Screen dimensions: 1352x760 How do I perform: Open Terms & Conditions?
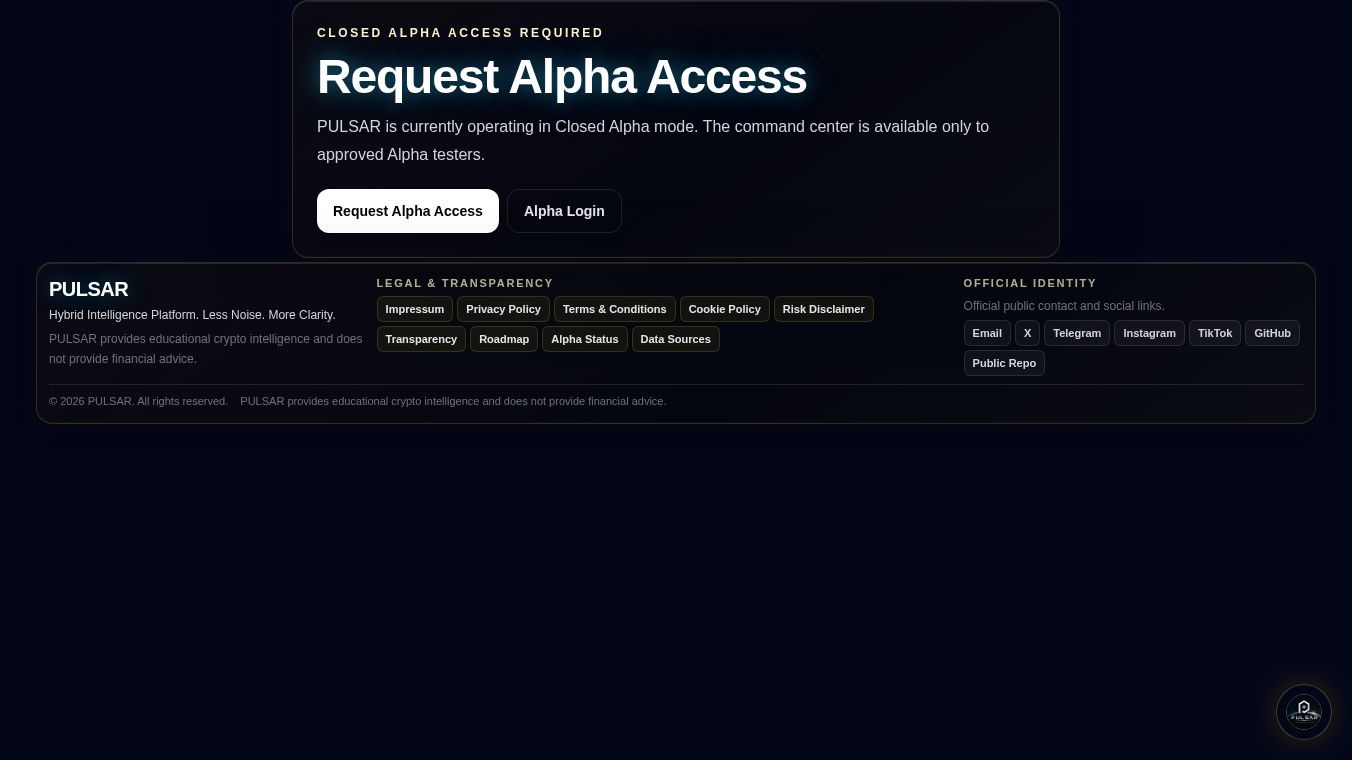click(615, 309)
